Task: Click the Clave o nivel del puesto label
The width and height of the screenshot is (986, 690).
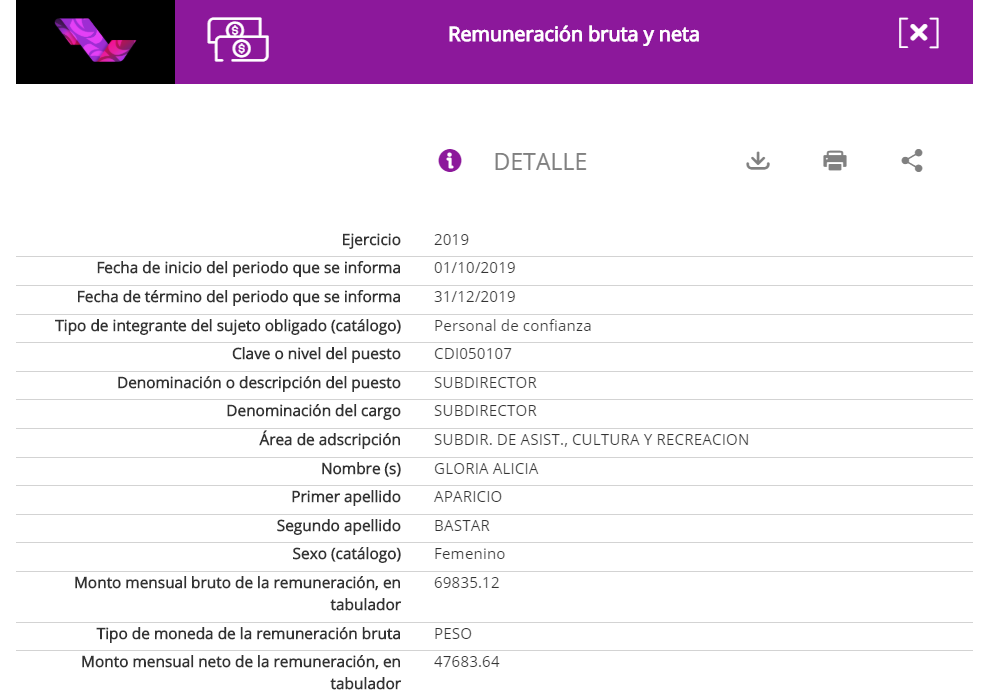Action: (316, 354)
